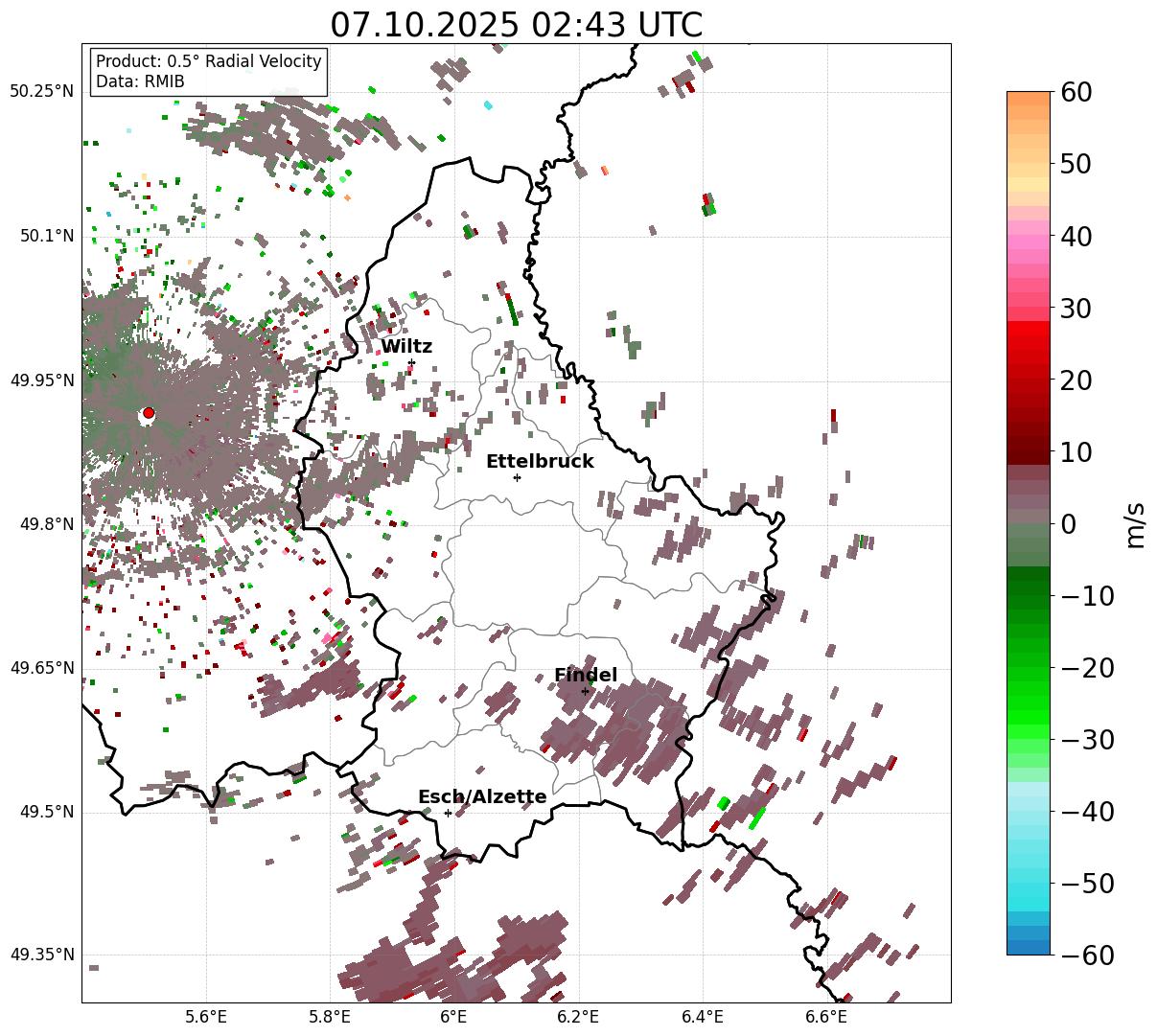Screen dimensions: 1157x1036
Task: Click the latitude label 49.35°N
Action: point(41,955)
